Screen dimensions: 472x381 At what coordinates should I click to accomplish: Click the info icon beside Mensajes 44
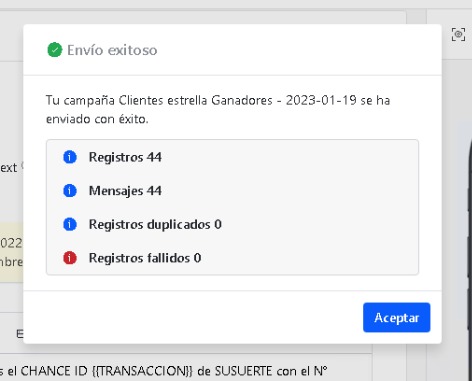click(x=70, y=191)
